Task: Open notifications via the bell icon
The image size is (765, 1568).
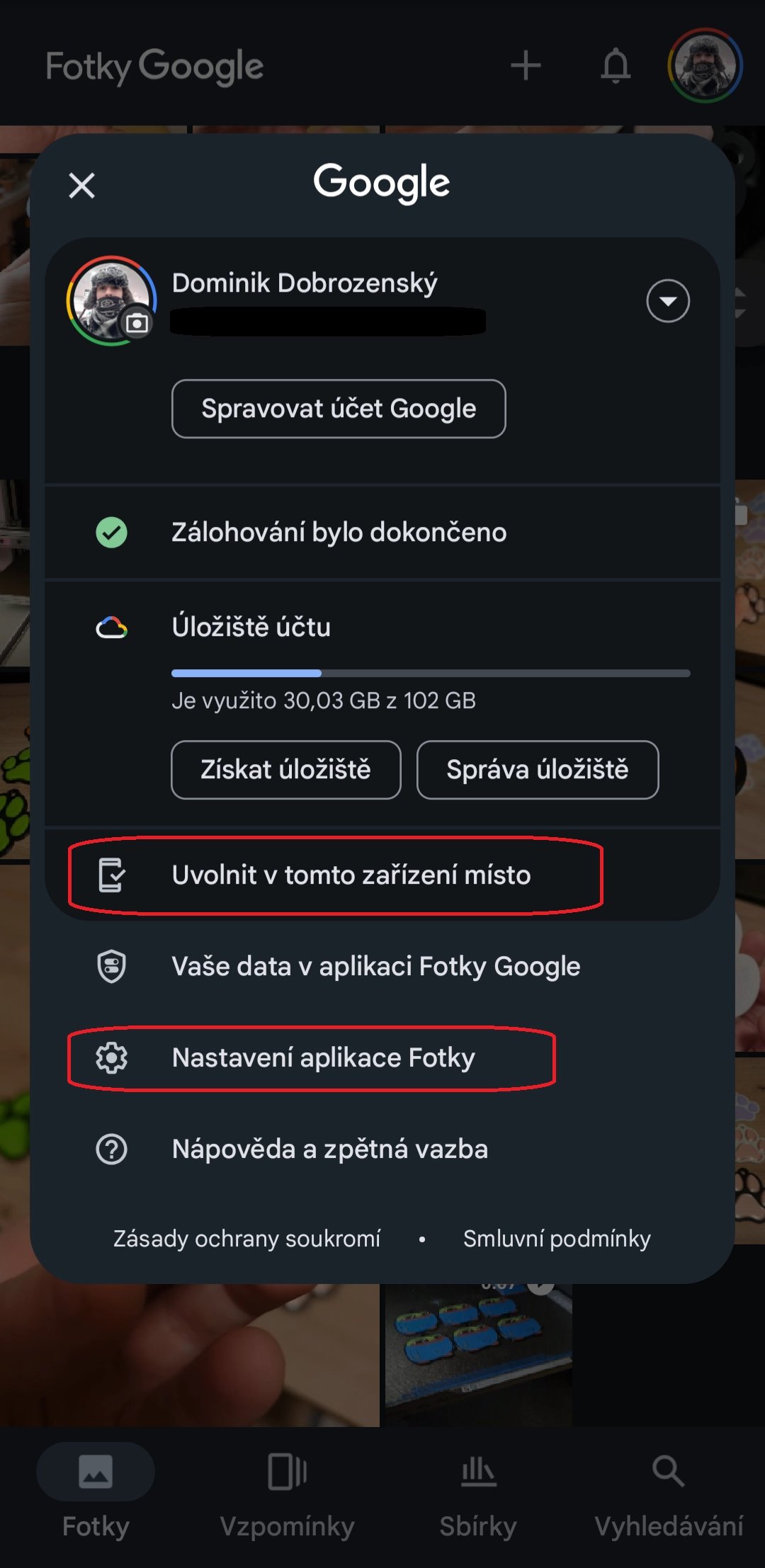Action: (615, 66)
